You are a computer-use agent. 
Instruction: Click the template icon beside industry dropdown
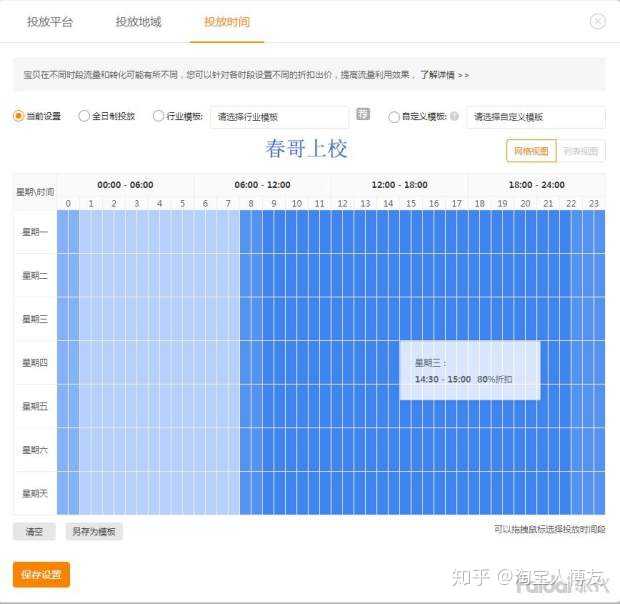click(x=363, y=114)
